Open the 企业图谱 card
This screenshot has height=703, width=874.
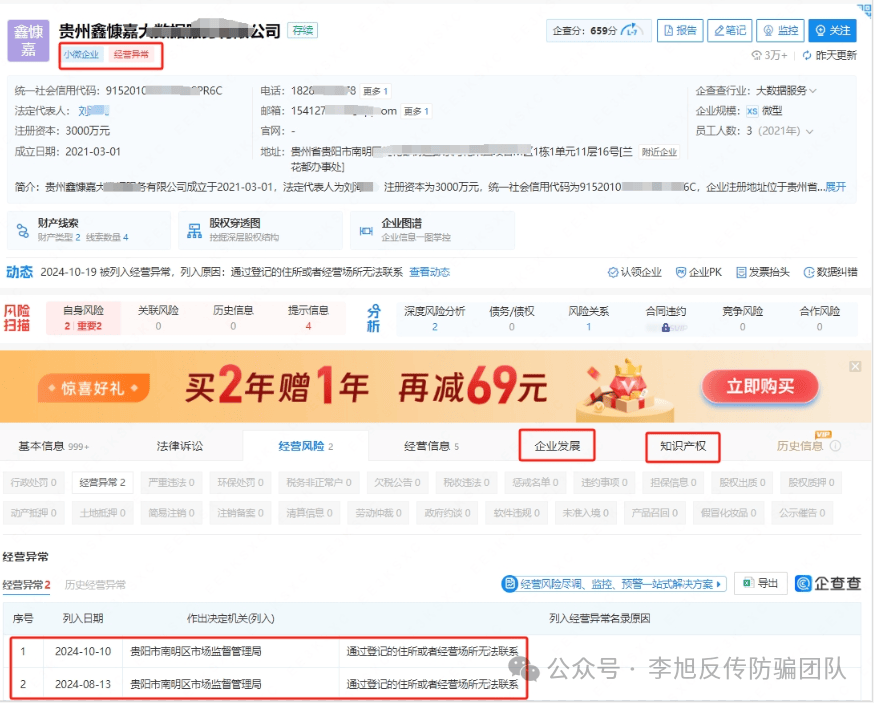point(432,230)
